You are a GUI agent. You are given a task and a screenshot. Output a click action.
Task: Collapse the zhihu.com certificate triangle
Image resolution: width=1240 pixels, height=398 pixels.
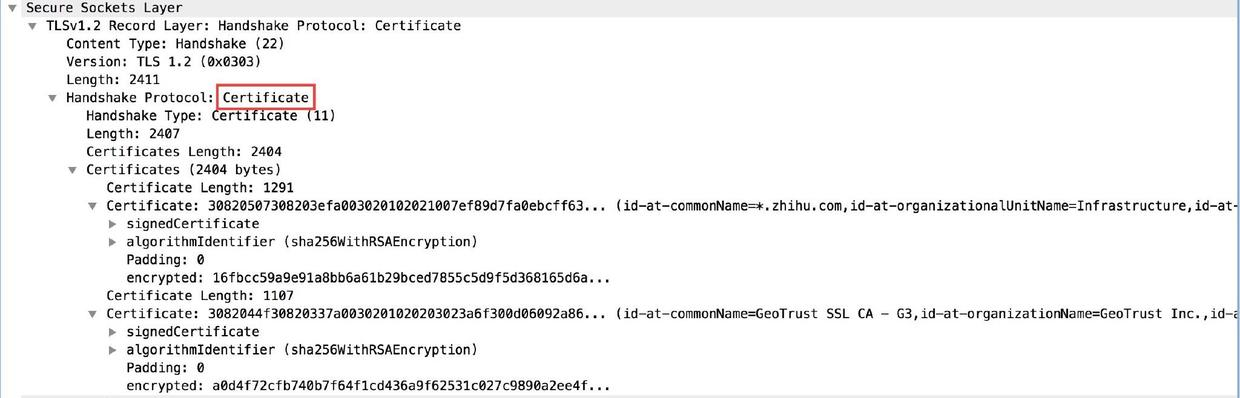pyautogui.click(x=92, y=206)
